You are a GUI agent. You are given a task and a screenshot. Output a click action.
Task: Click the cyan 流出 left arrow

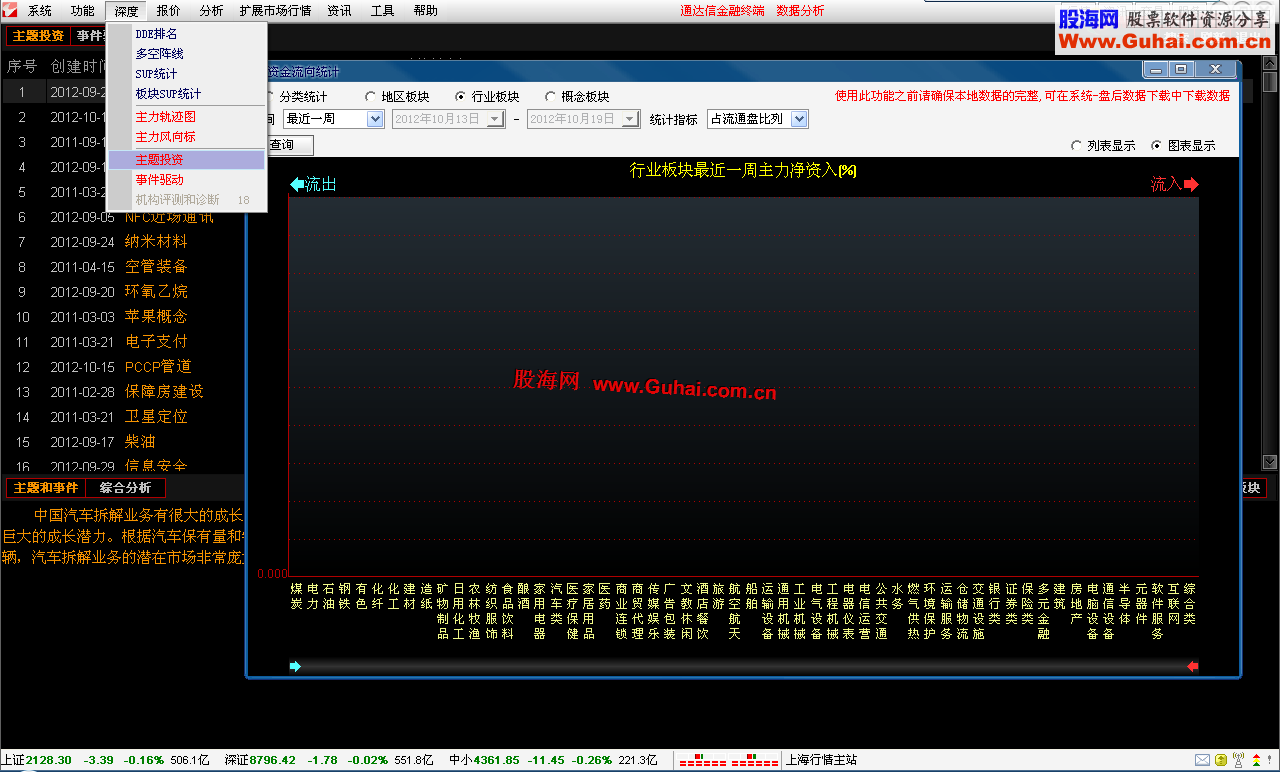coord(296,184)
